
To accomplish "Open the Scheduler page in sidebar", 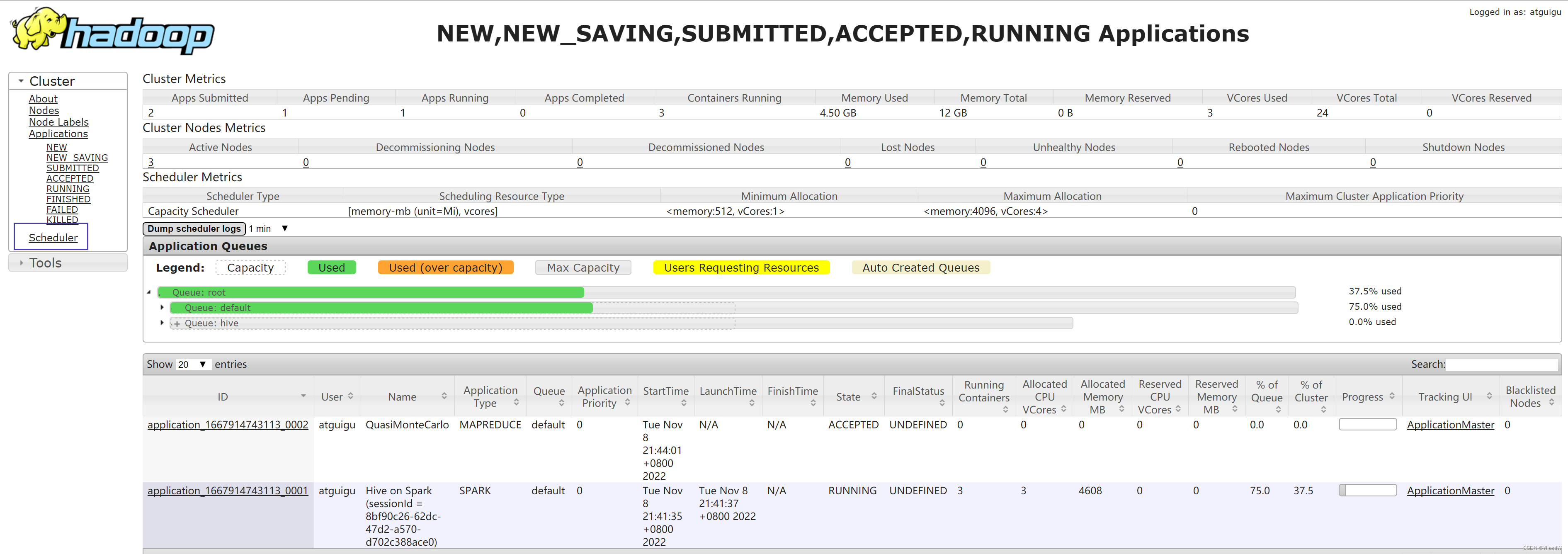I will 53,238.
